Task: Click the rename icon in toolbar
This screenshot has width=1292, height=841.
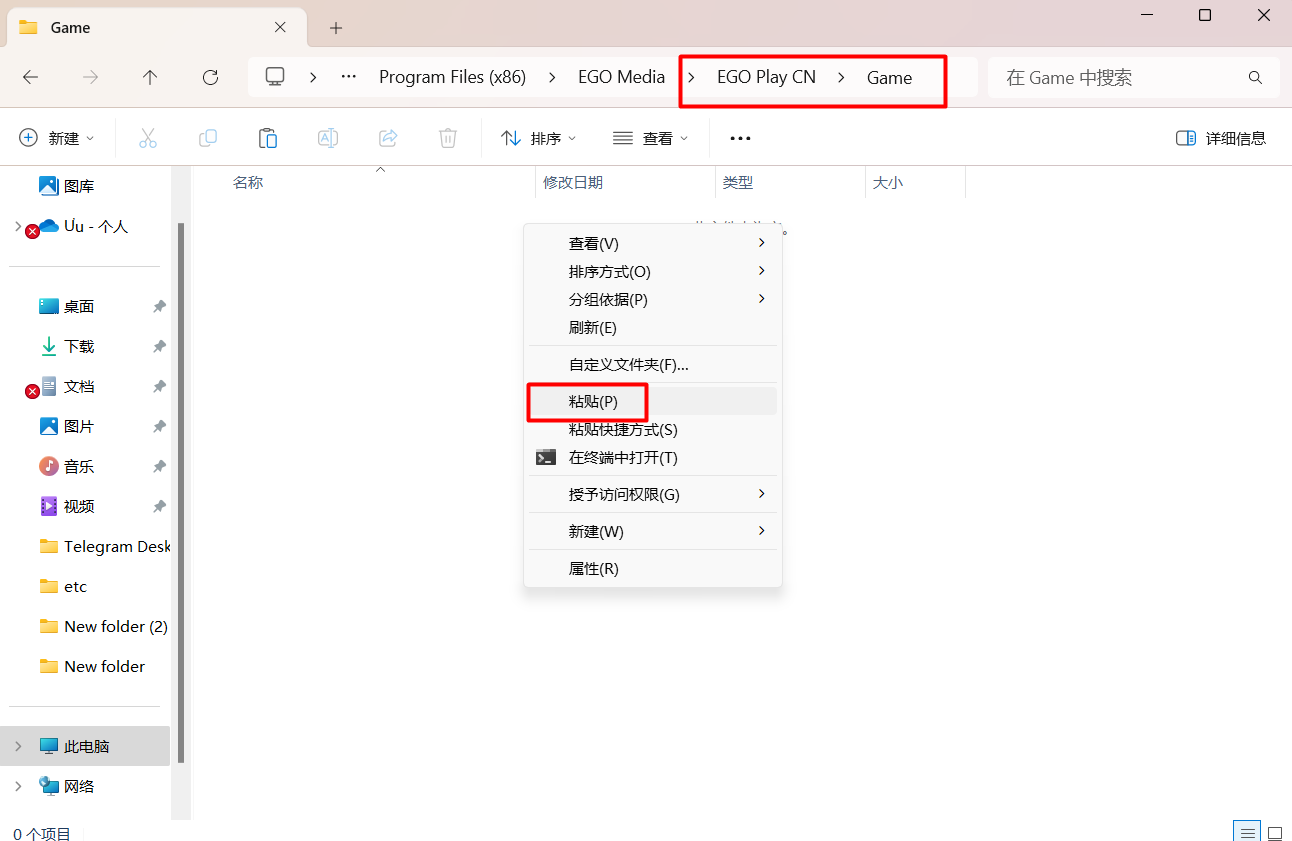Action: tap(328, 138)
